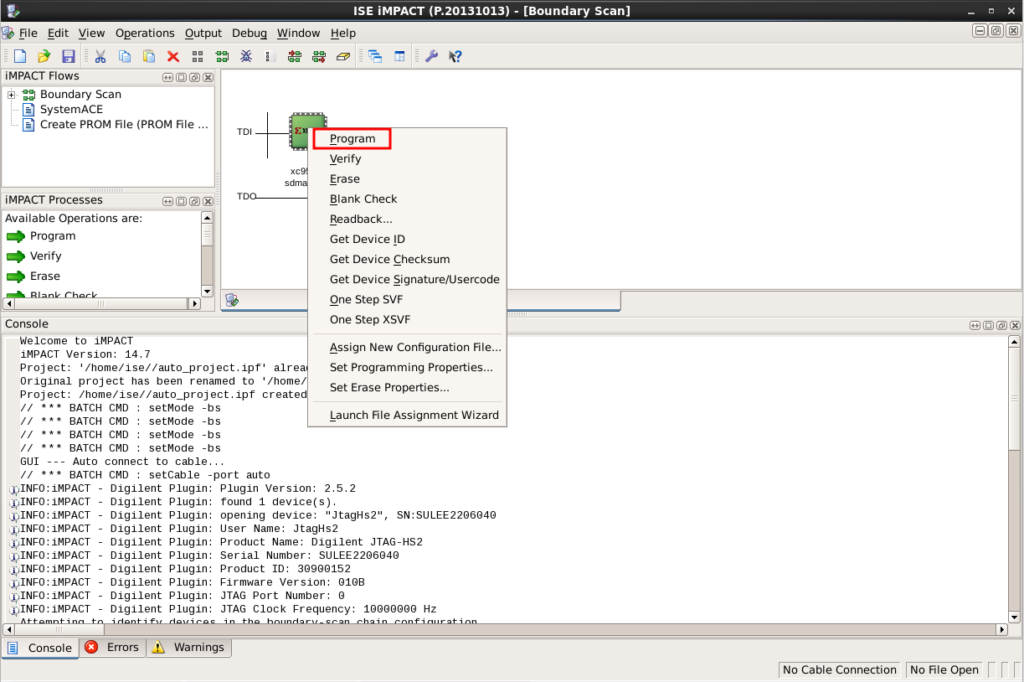Click the New Project toolbar icon

[19, 57]
